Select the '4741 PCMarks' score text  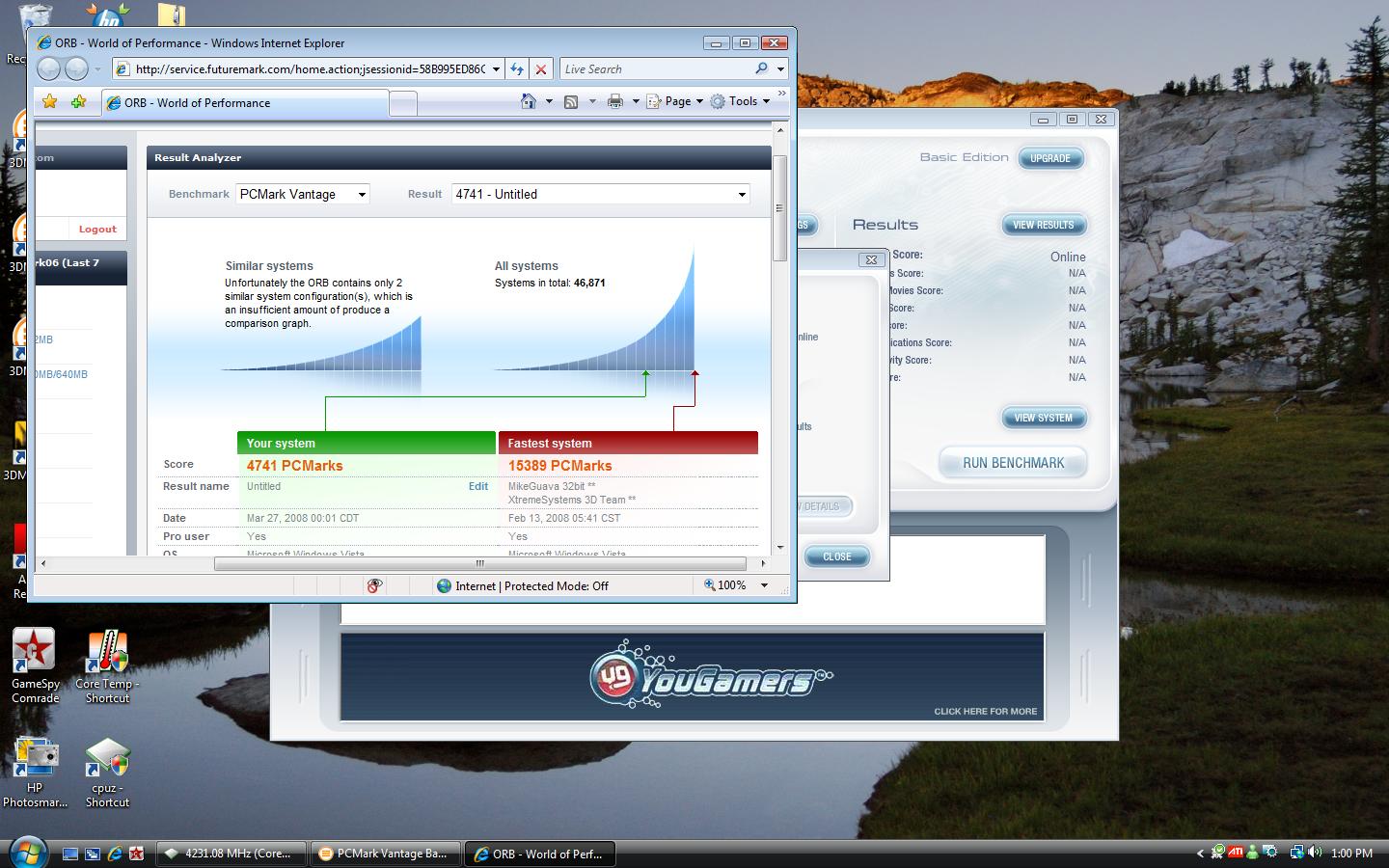point(294,466)
